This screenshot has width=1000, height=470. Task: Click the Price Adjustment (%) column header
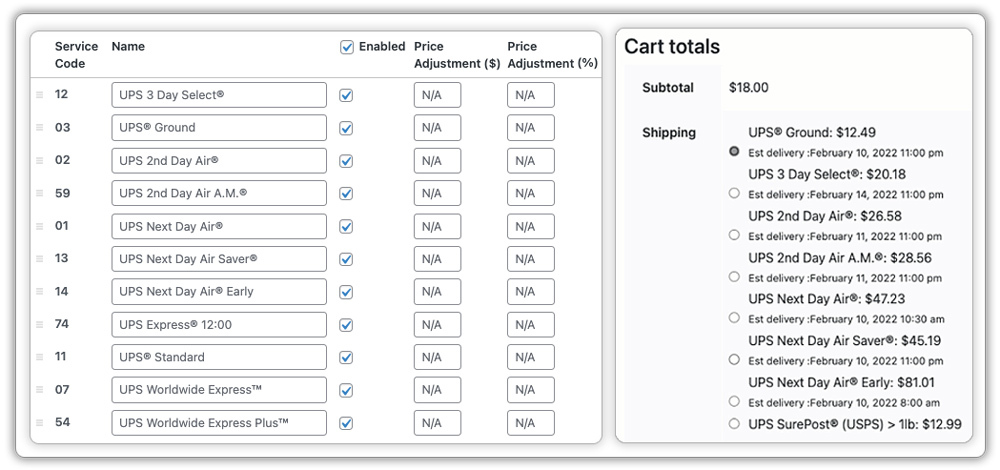tap(552, 55)
